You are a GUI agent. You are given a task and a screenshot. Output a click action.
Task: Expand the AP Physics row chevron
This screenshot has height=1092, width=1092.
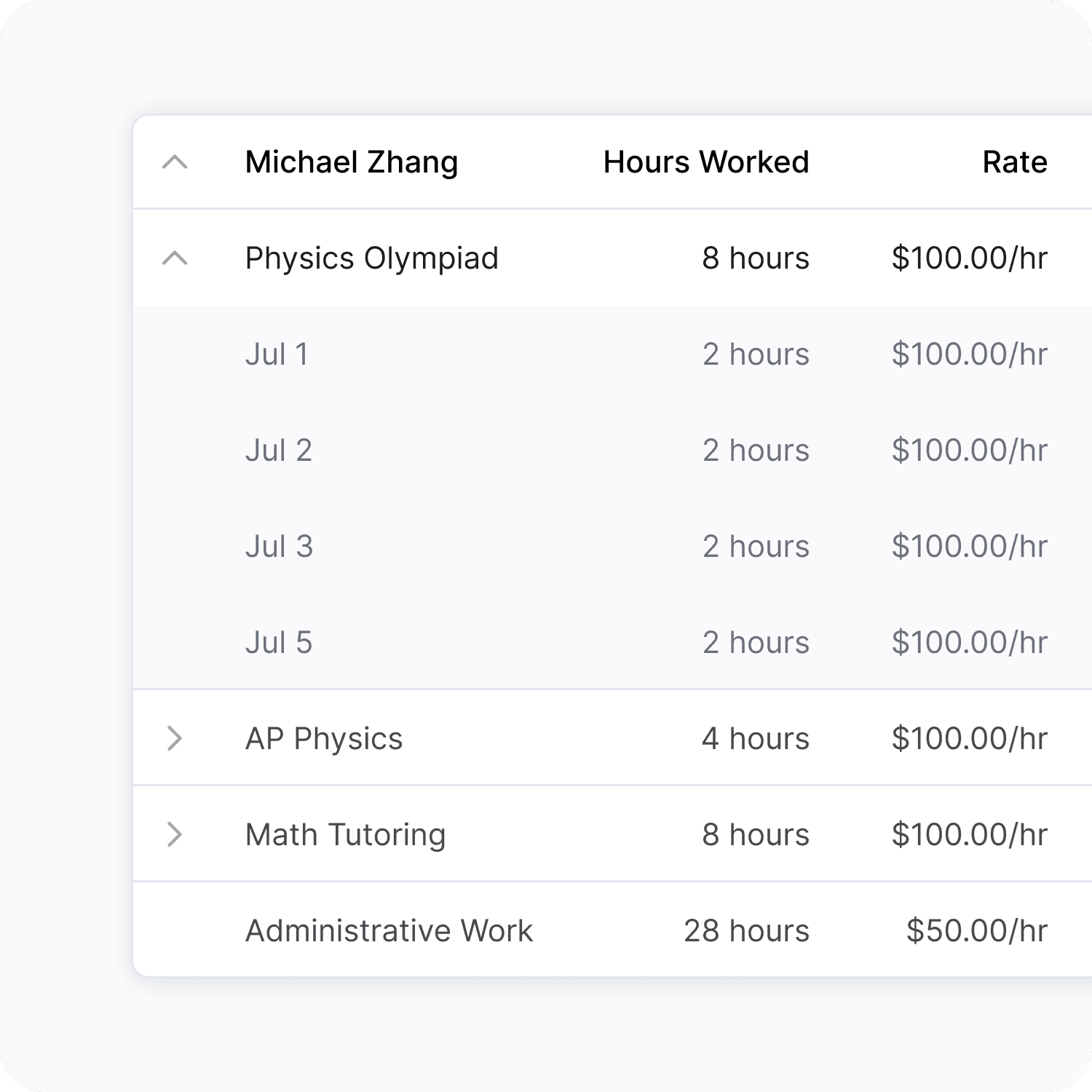click(175, 738)
